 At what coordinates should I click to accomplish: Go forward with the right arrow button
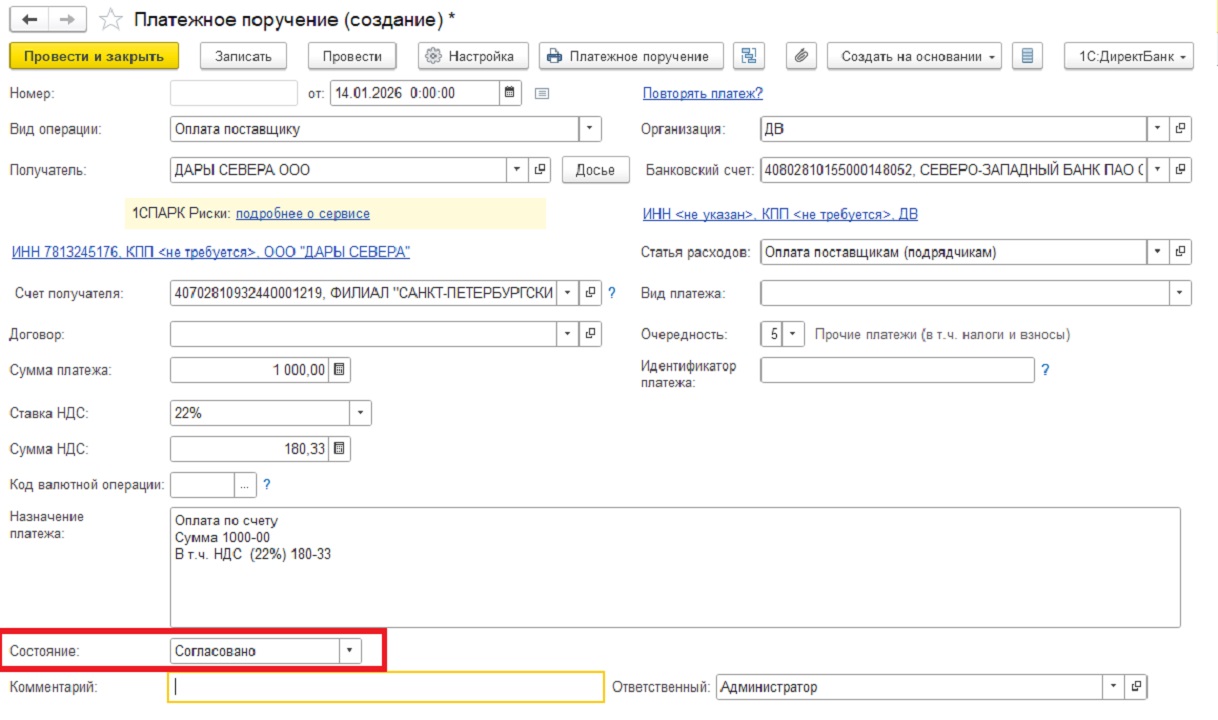click(68, 19)
